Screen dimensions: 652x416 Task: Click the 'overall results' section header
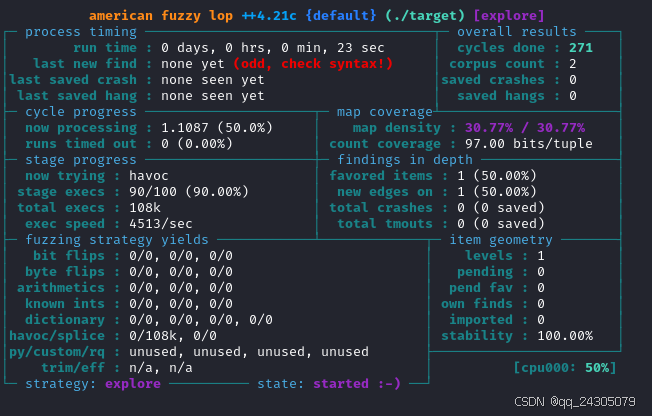click(517, 32)
